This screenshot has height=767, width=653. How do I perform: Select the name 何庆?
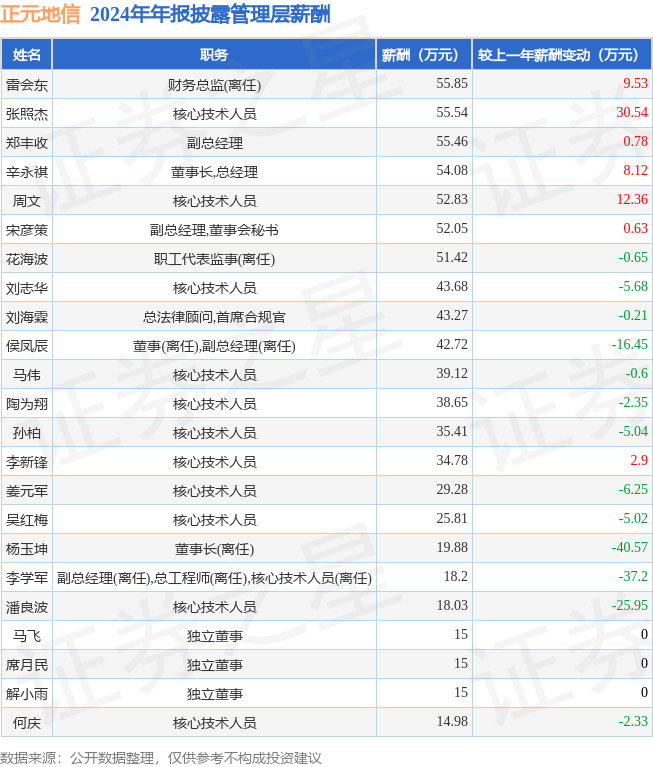[x=27, y=723]
